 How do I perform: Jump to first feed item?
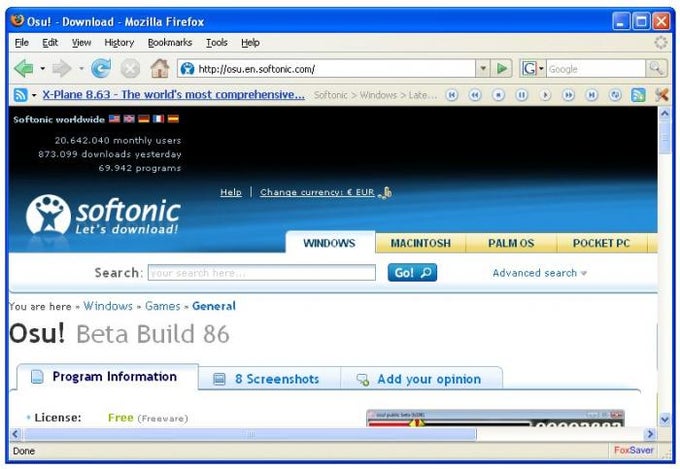(452, 95)
